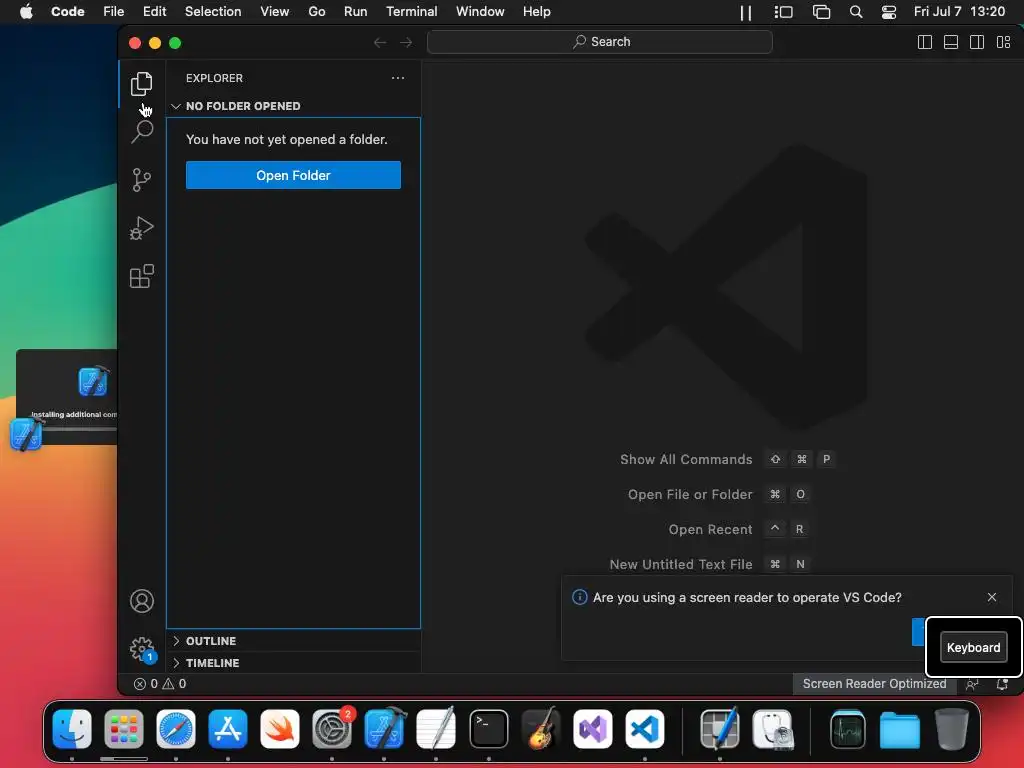Click the Open Folder button
1024x768 pixels.
(293, 175)
